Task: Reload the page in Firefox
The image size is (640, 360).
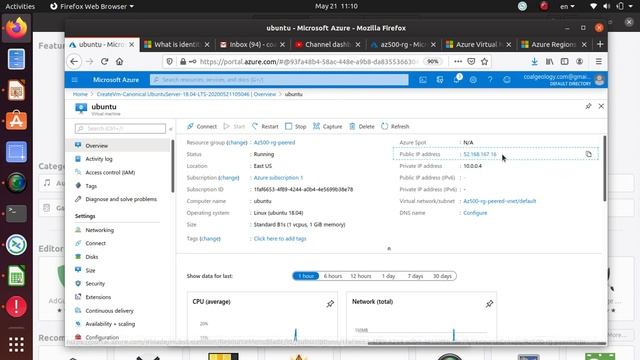Action: pyautogui.click(x=104, y=62)
